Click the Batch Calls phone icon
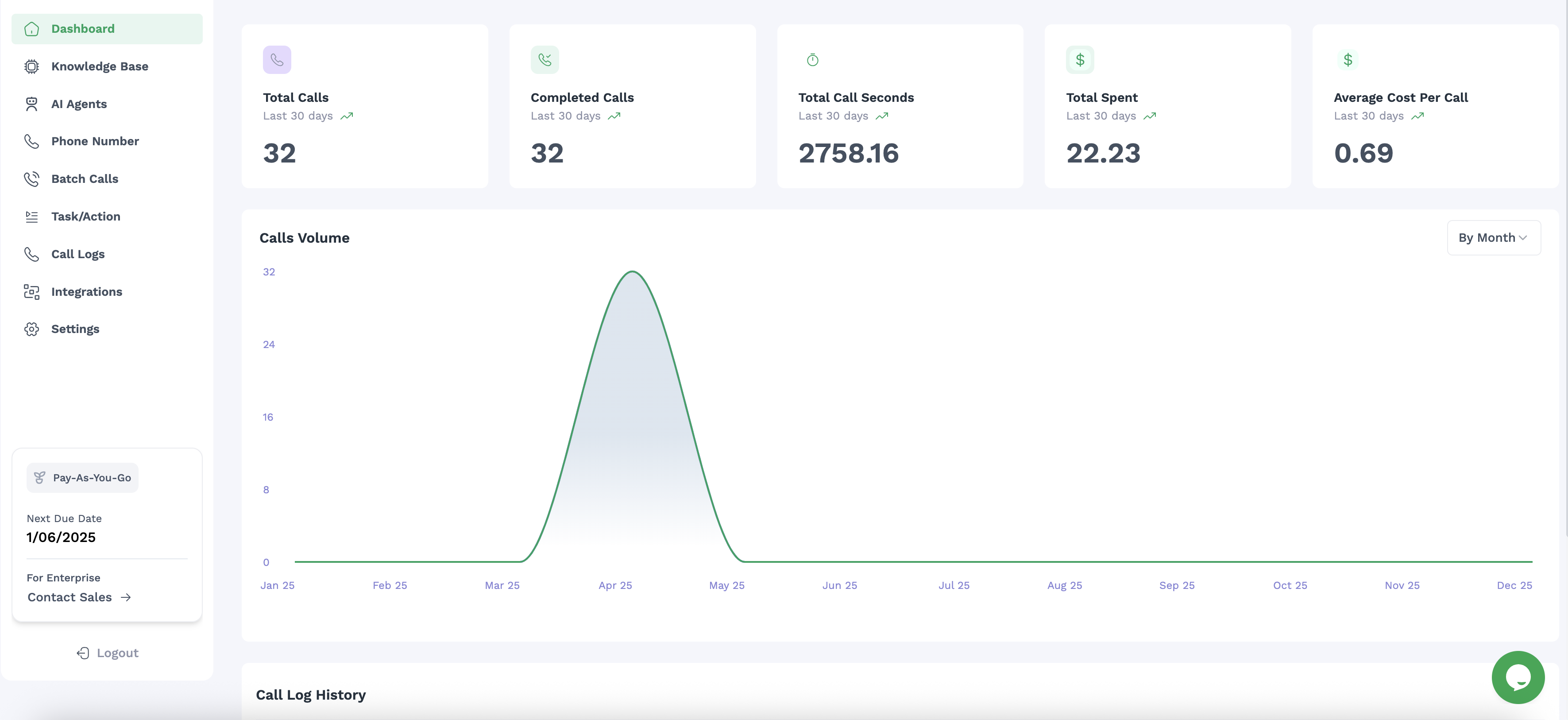Image resolution: width=1568 pixels, height=720 pixels. click(x=32, y=179)
